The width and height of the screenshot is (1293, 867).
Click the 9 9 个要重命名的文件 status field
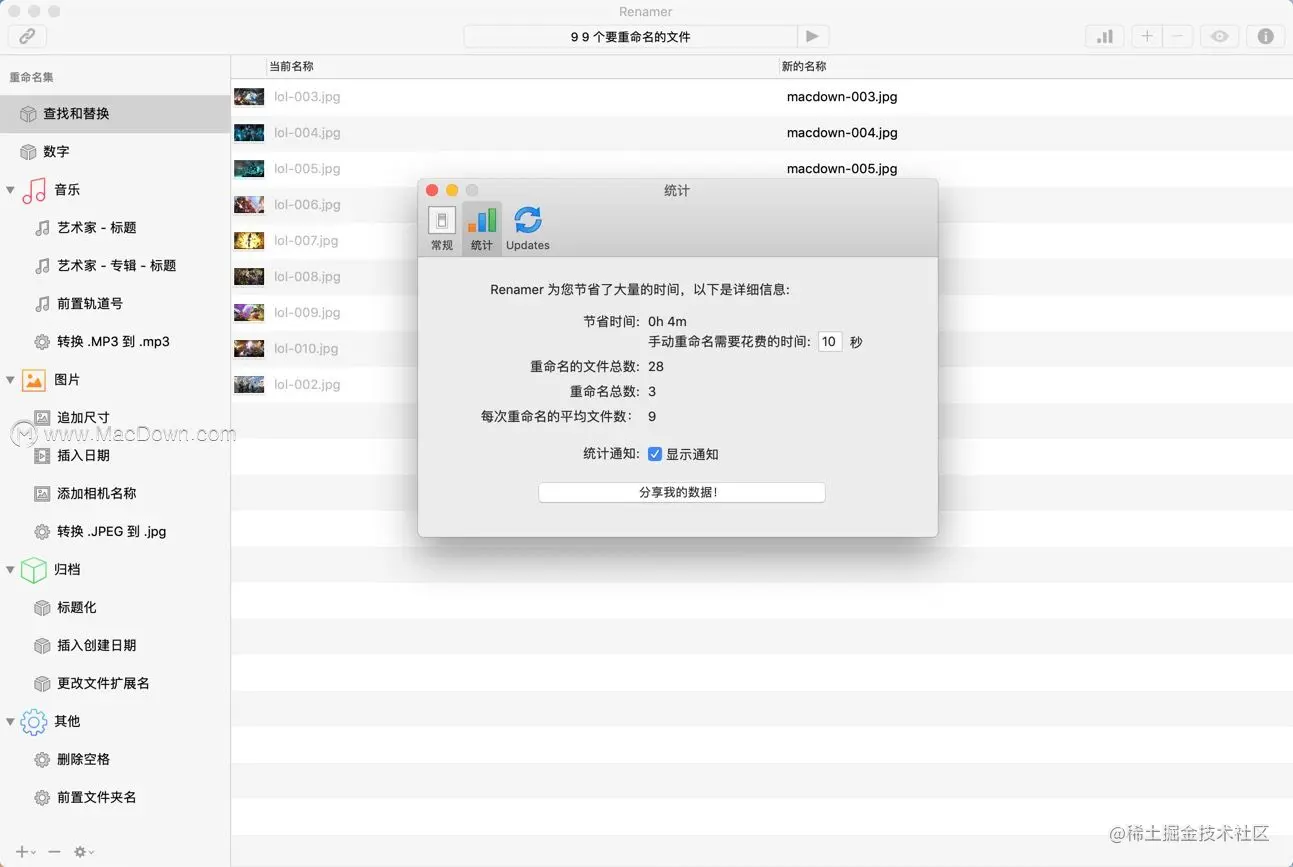pyautogui.click(x=631, y=36)
